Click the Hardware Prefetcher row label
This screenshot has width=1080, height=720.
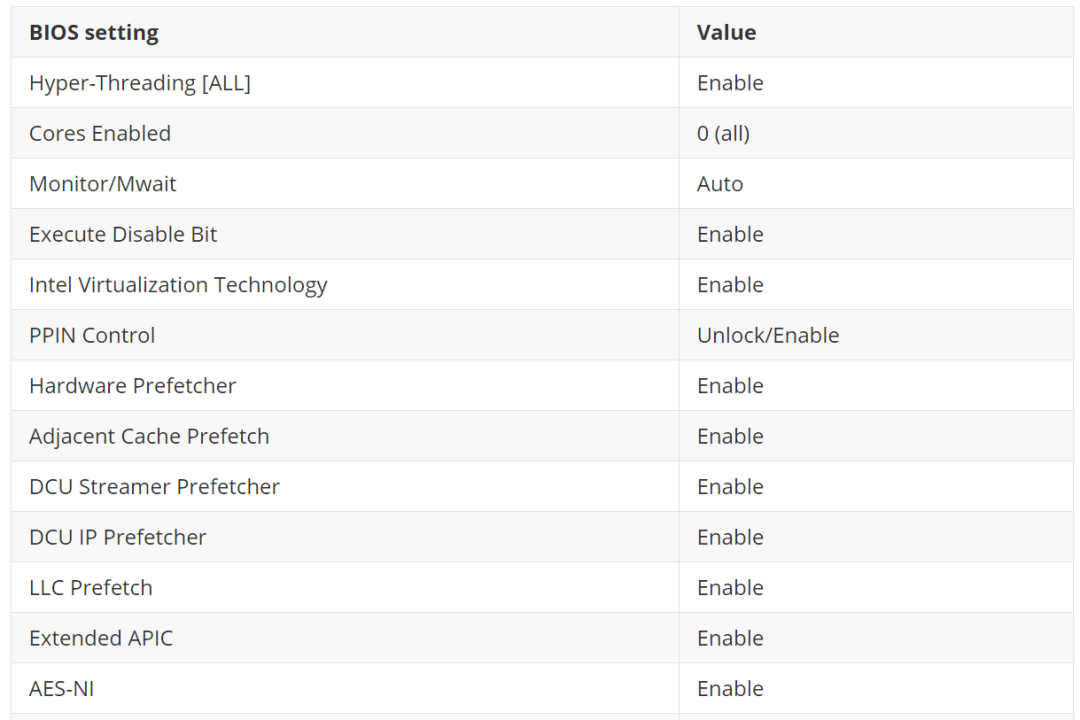[x=133, y=386]
